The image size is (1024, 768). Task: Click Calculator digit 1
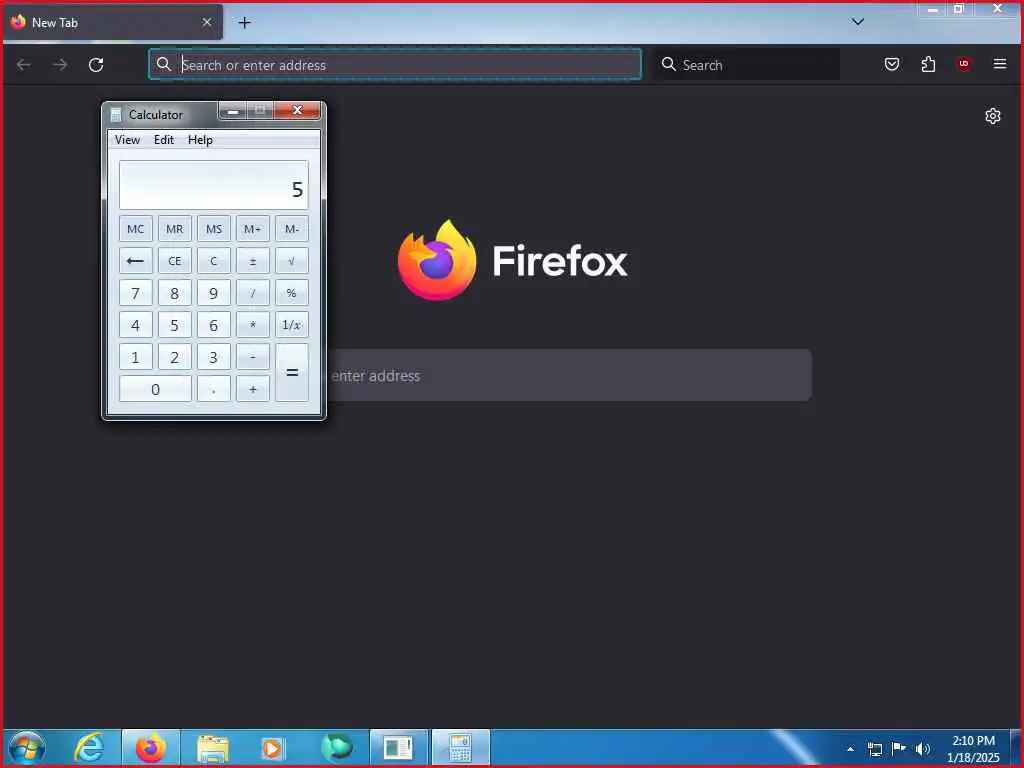[136, 357]
